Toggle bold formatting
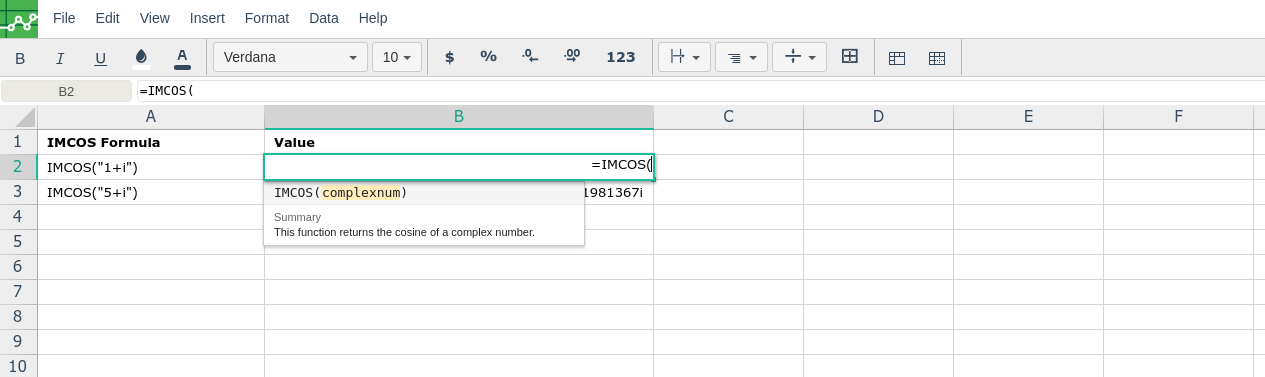The height and width of the screenshot is (377, 1265). pos(20,58)
